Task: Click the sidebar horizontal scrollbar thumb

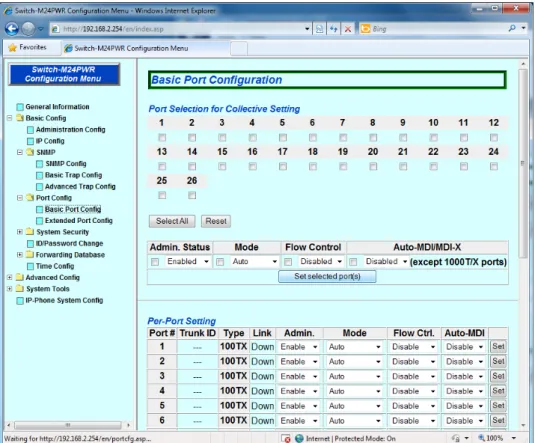Action: tap(68, 425)
